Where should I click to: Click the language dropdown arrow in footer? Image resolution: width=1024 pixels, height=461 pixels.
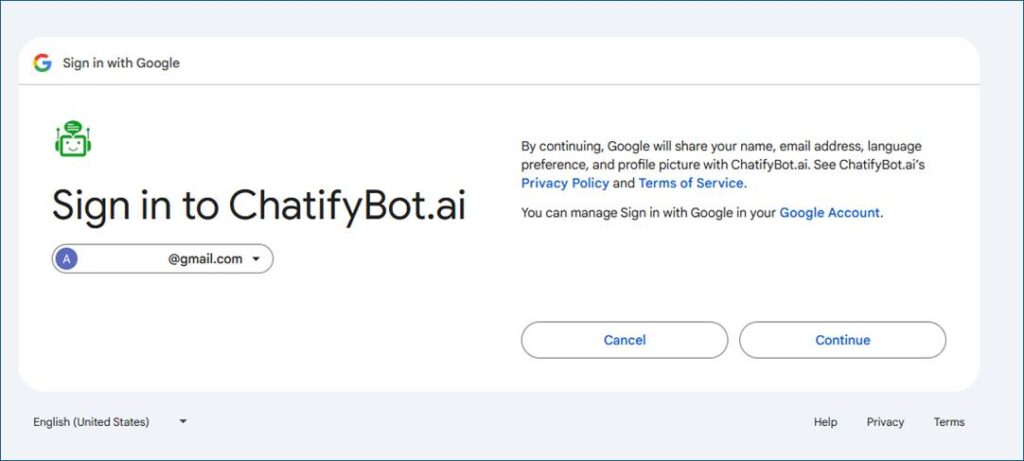click(x=183, y=422)
